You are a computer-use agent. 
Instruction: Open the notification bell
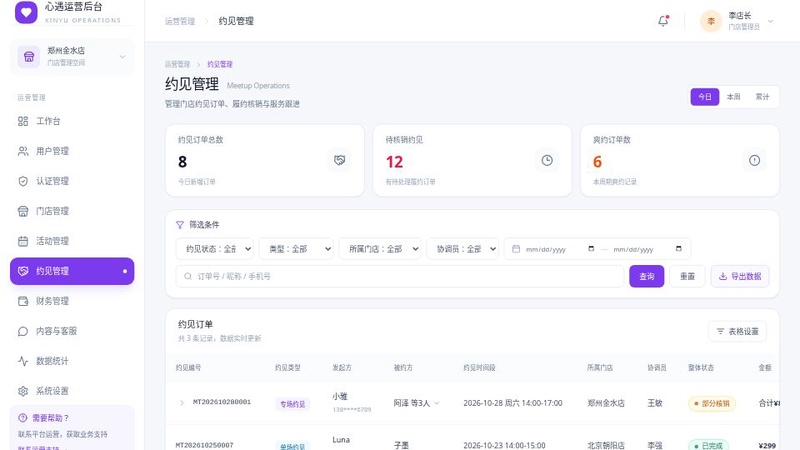[663, 21]
